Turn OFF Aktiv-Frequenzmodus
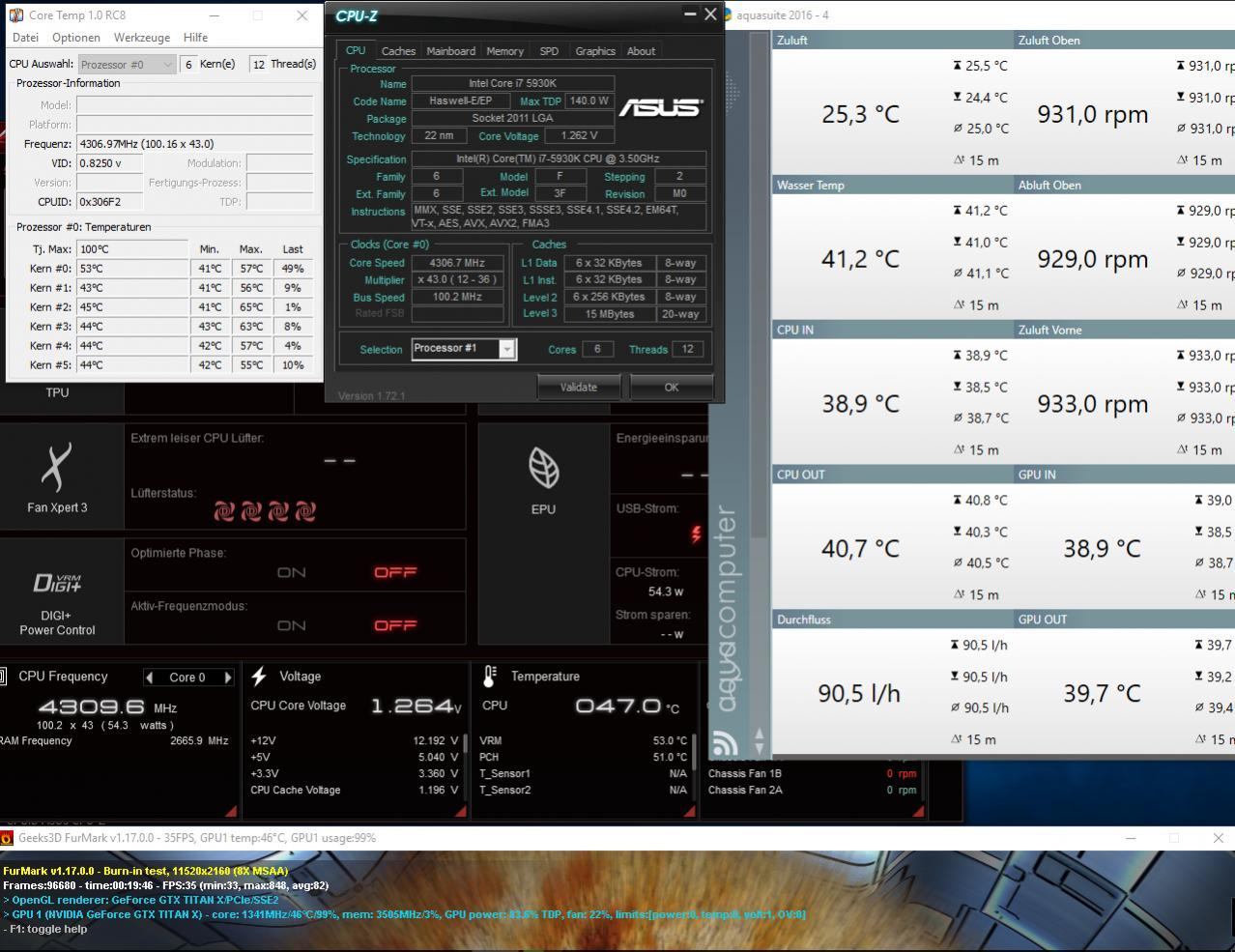1235x952 pixels. pos(395,625)
